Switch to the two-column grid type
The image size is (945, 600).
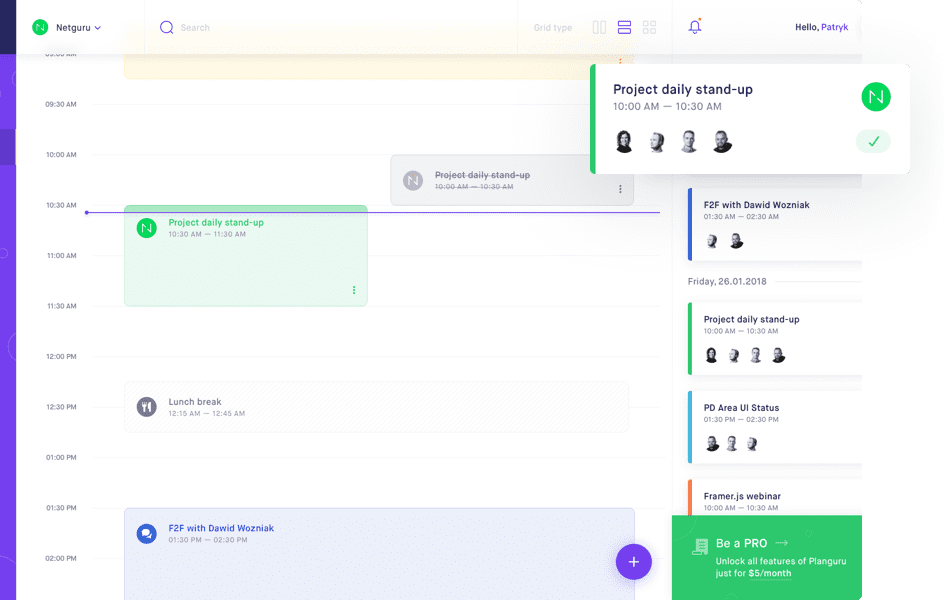tap(599, 27)
